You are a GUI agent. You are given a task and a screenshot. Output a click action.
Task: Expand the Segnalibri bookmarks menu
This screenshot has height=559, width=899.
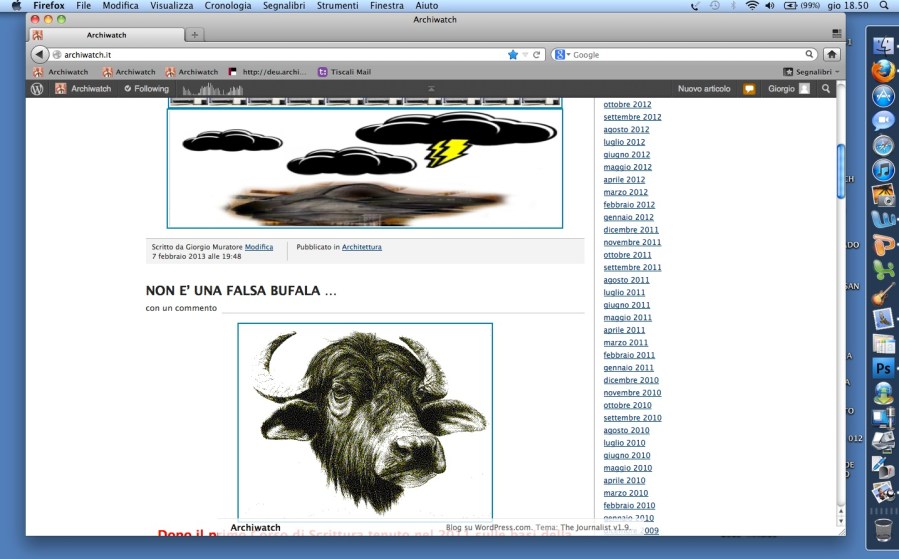coord(807,72)
